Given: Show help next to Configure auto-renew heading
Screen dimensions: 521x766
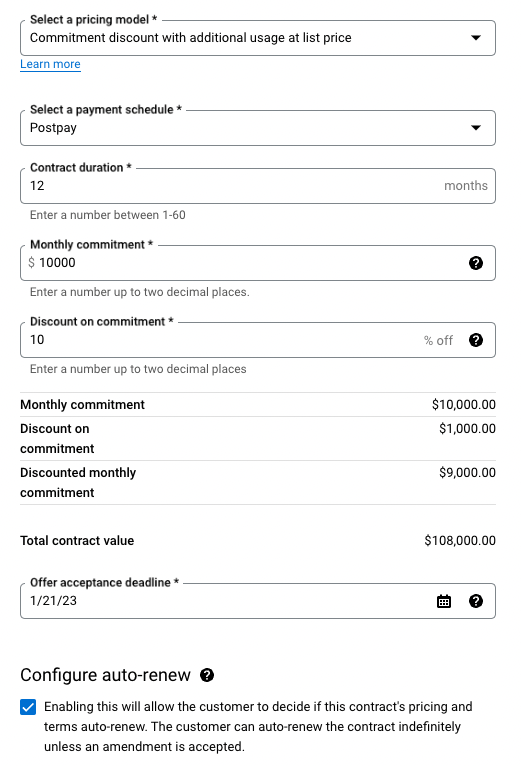Looking at the screenshot, I should click(207, 675).
